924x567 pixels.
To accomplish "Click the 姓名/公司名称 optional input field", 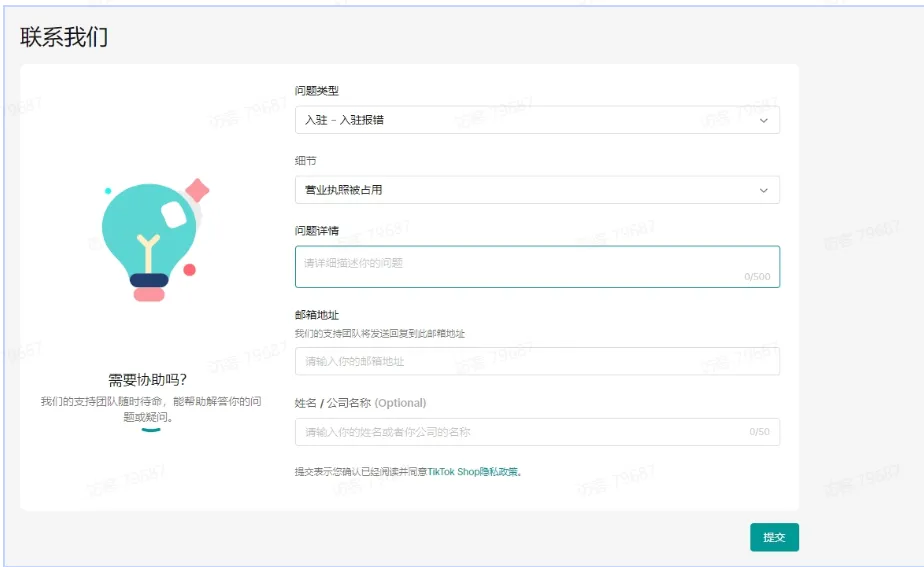I will click(x=537, y=432).
